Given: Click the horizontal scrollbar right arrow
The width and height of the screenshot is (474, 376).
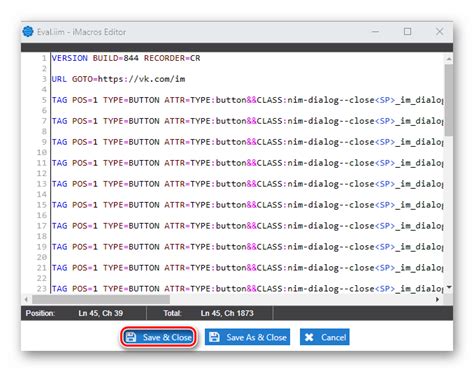Looking at the screenshot, I should point(437,299).
